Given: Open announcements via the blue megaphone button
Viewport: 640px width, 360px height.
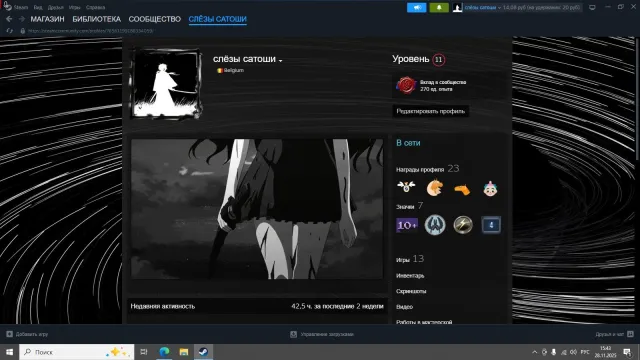Looking at the screenshot, I should (416, 7).
